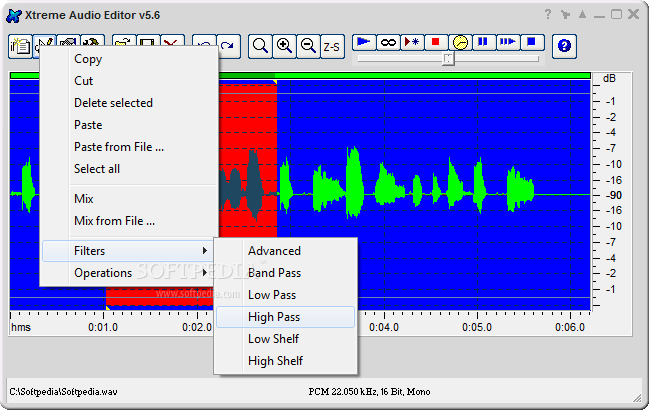Viewport: 649px width, 410px height.
Task: Click the -90 dB scale label
Action: point(614,195)
